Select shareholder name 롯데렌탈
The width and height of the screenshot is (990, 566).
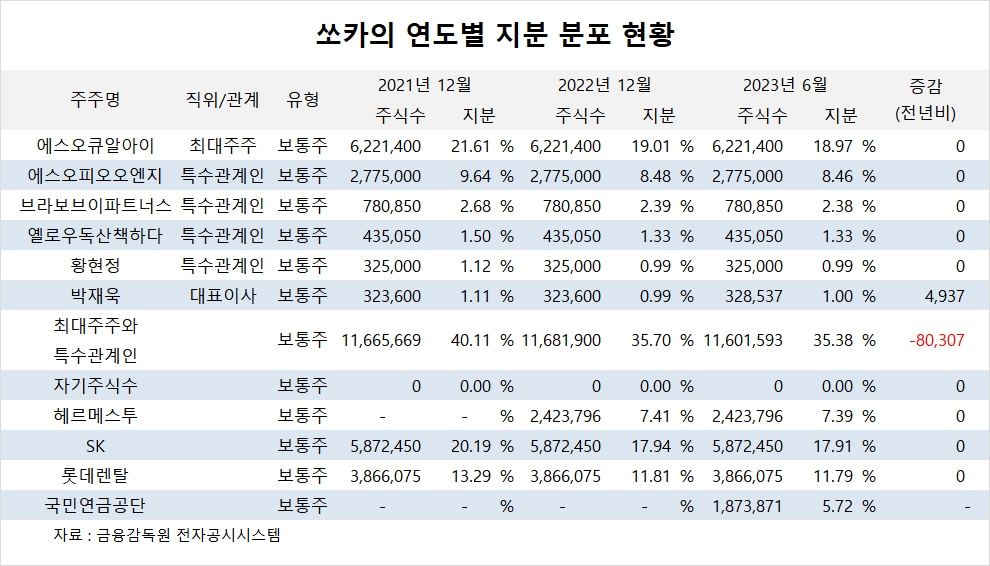point(95,475)
